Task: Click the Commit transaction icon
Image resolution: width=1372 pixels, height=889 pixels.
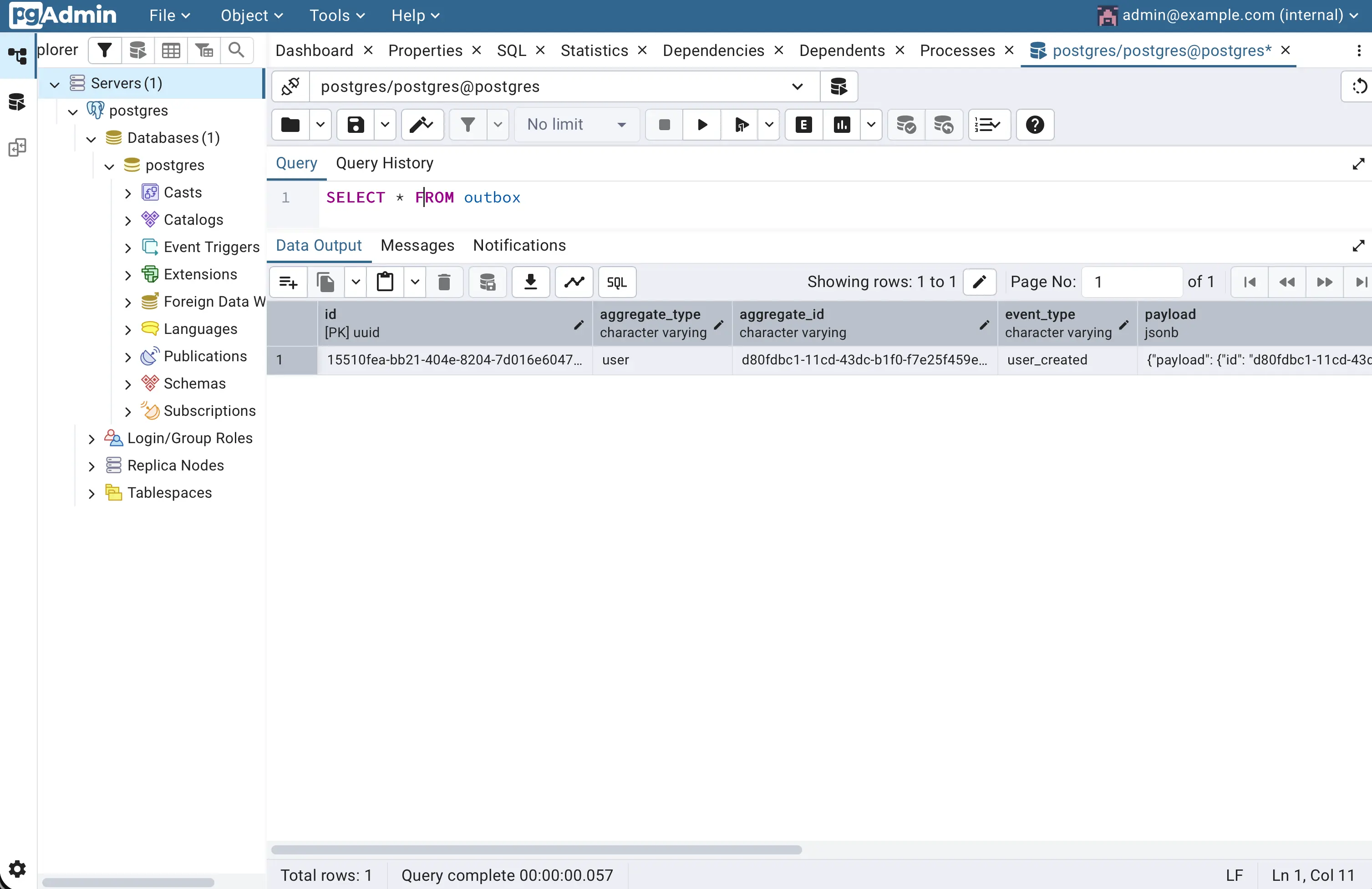Action: tap(905, 125)
